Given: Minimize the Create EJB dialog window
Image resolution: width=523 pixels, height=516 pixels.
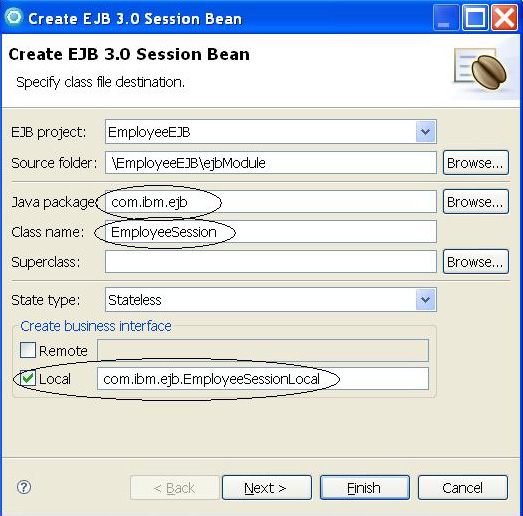Looking at the screenshot, I should pos(446,18).
